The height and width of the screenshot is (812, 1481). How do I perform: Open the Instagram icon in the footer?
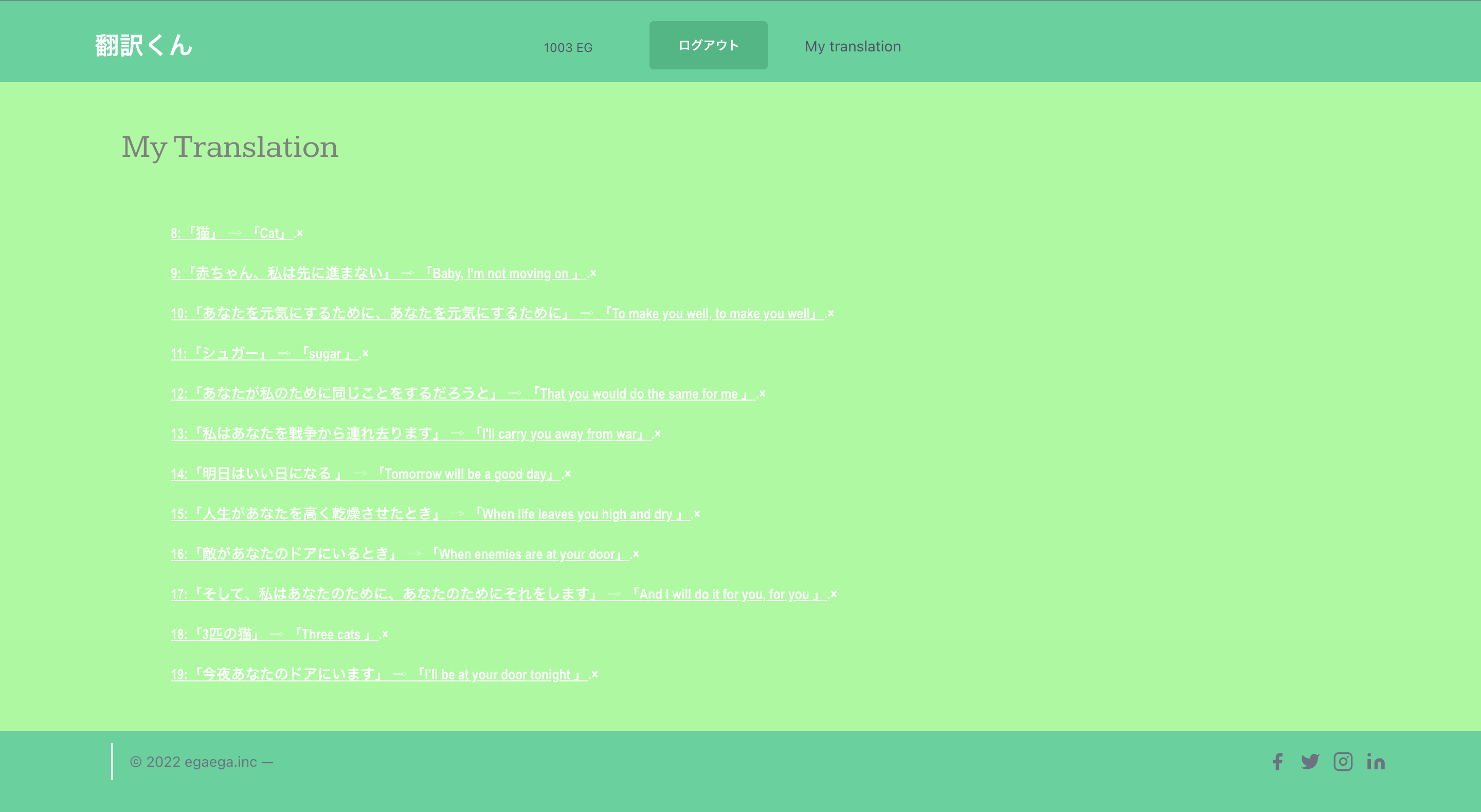pos(1343,762)
